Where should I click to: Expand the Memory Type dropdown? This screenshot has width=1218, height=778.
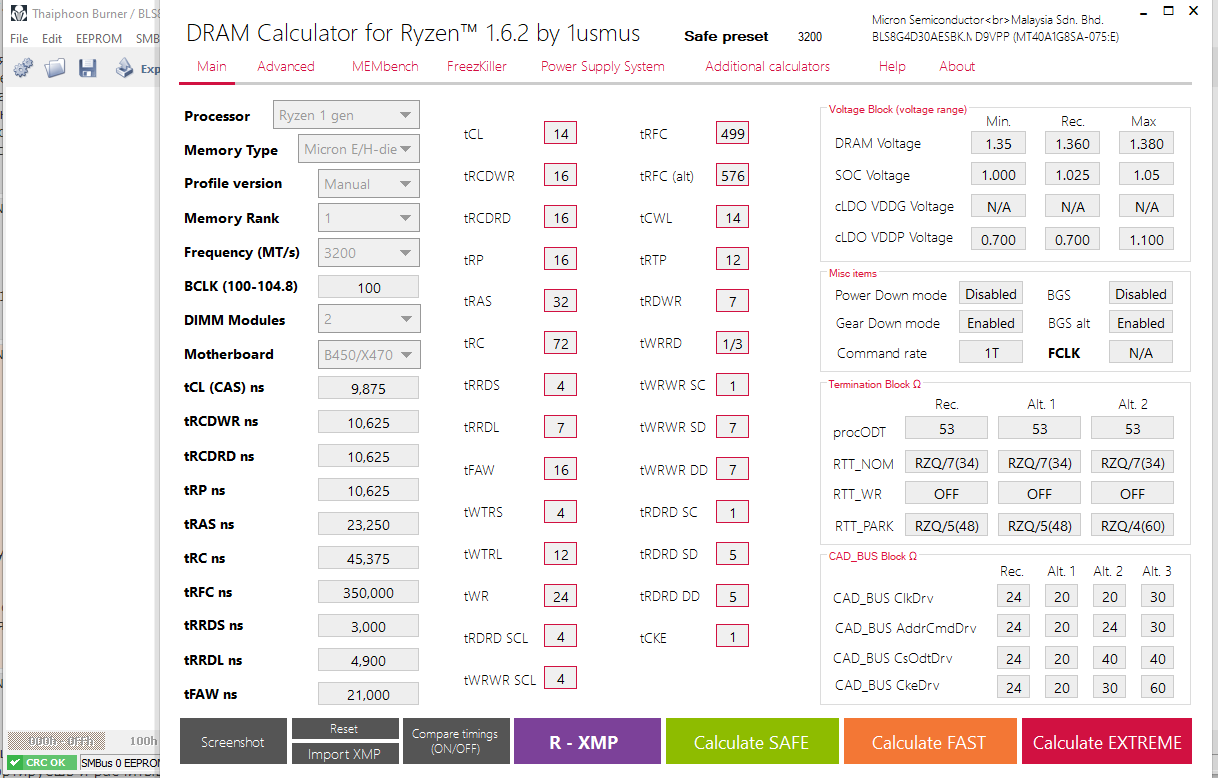click(359, 150)
